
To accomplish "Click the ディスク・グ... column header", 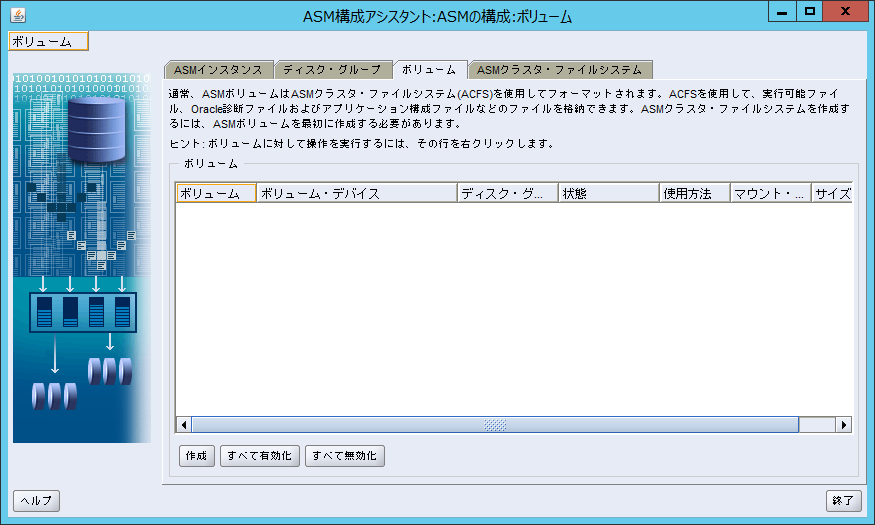I will pyautogui.click(x=508, y=193).
